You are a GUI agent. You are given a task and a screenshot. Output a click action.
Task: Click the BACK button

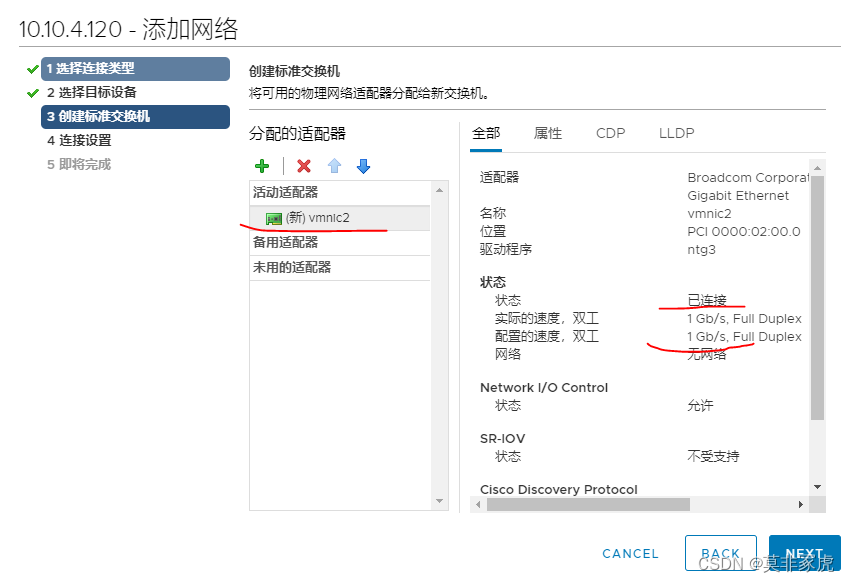[720, 553]
